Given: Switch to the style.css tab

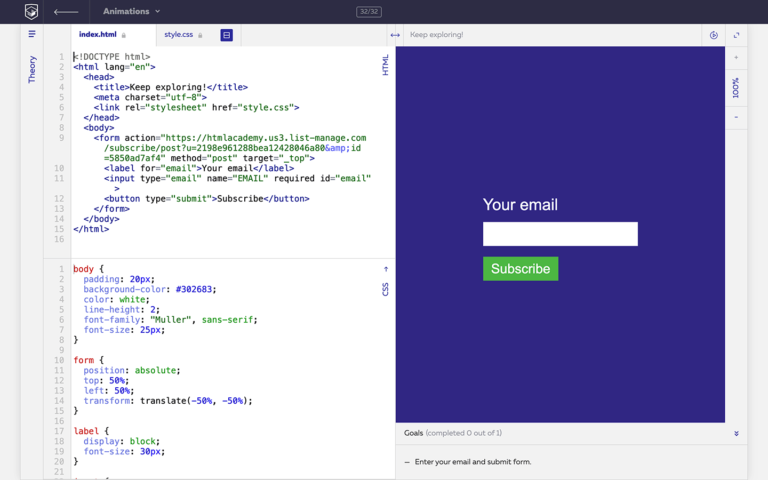Looking at the screenshot, I should [183, 35].
